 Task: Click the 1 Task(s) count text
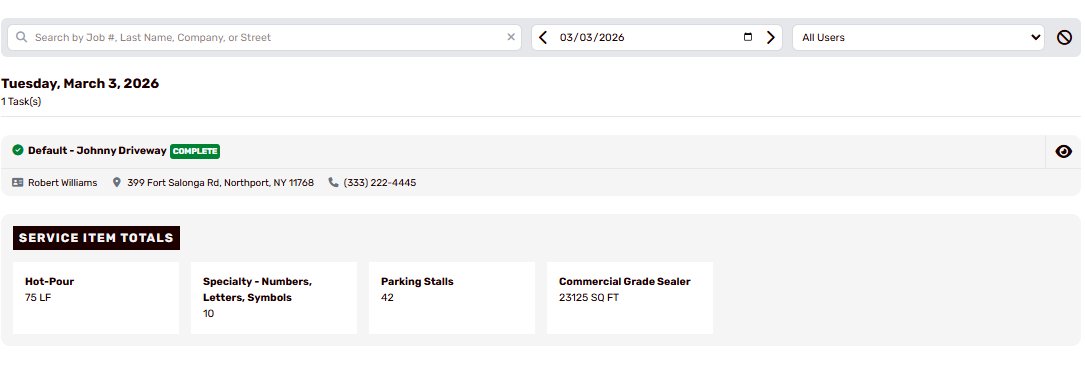(21, 102)
